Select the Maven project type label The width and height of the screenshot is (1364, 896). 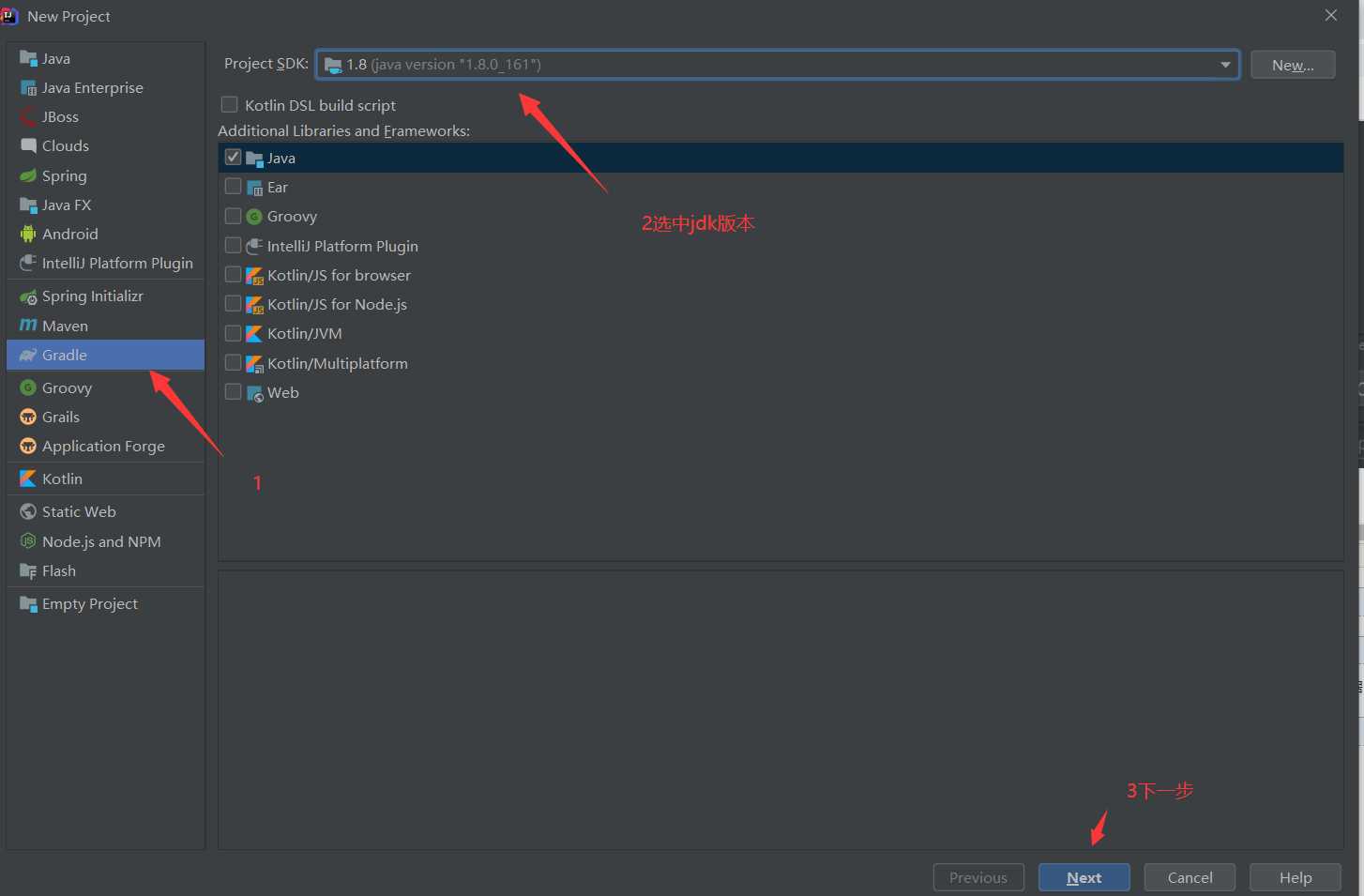tap(65, 326)
